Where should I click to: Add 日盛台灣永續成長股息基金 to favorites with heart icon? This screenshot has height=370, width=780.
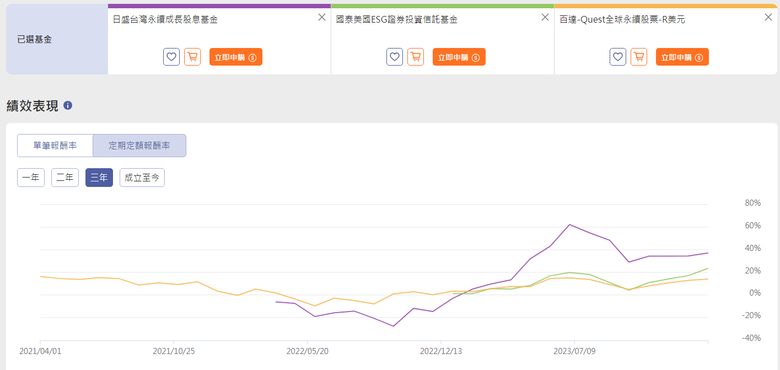171,57
